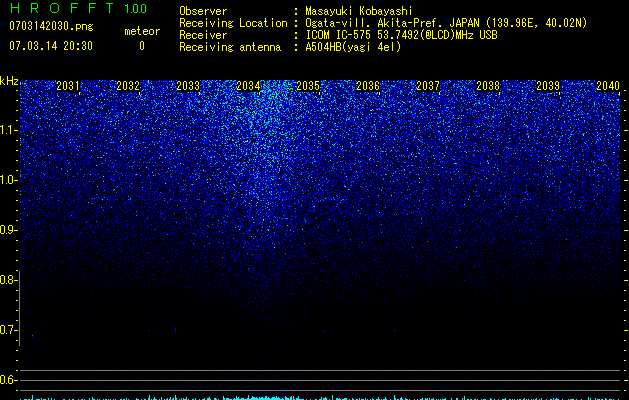The height and width of the screenshot is (400, 629).
Task: Click receiver value ICOM IC-575 53.7492 MHz USB
Action: [x=401, y=35]
